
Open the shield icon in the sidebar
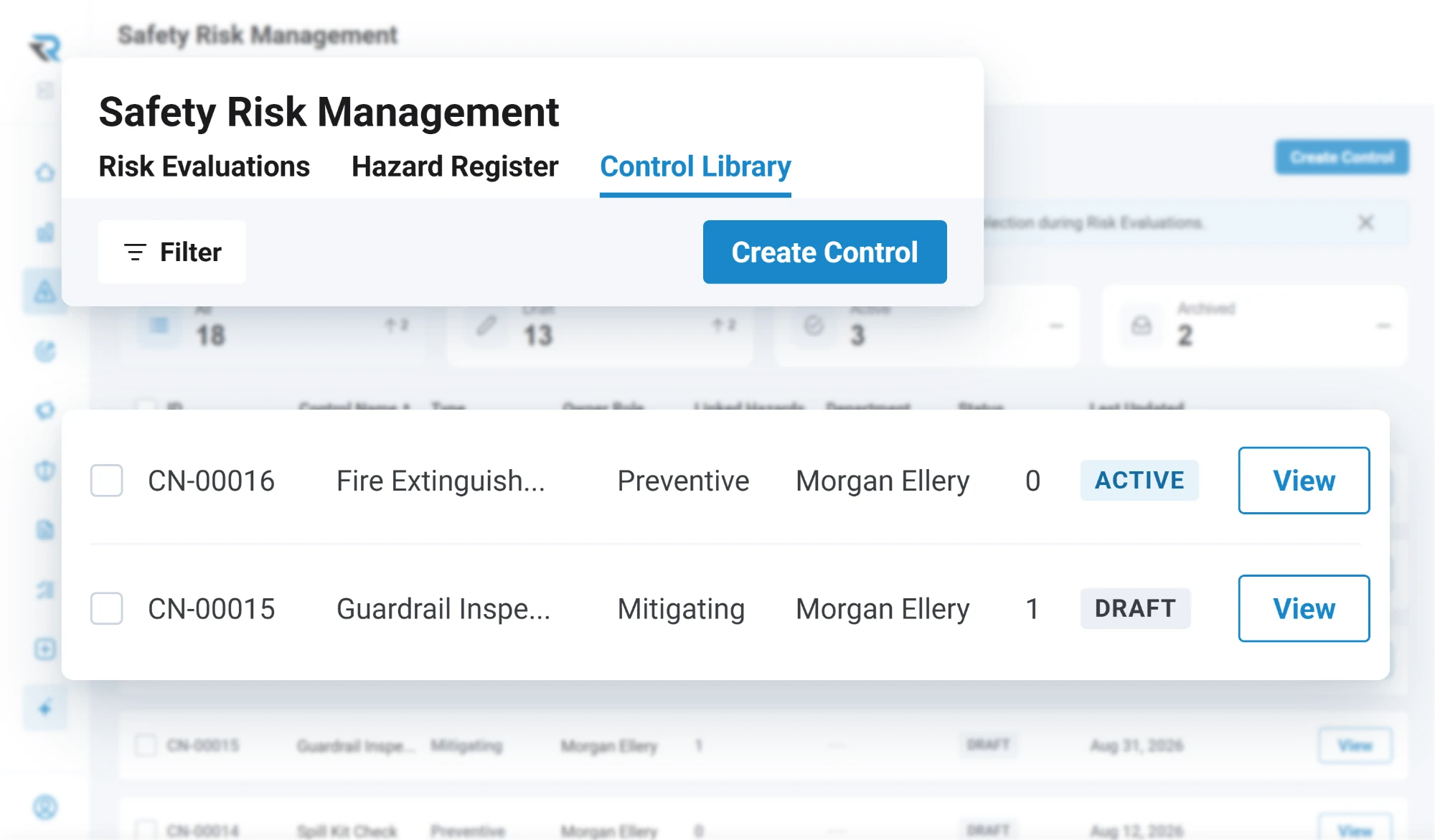45,471
